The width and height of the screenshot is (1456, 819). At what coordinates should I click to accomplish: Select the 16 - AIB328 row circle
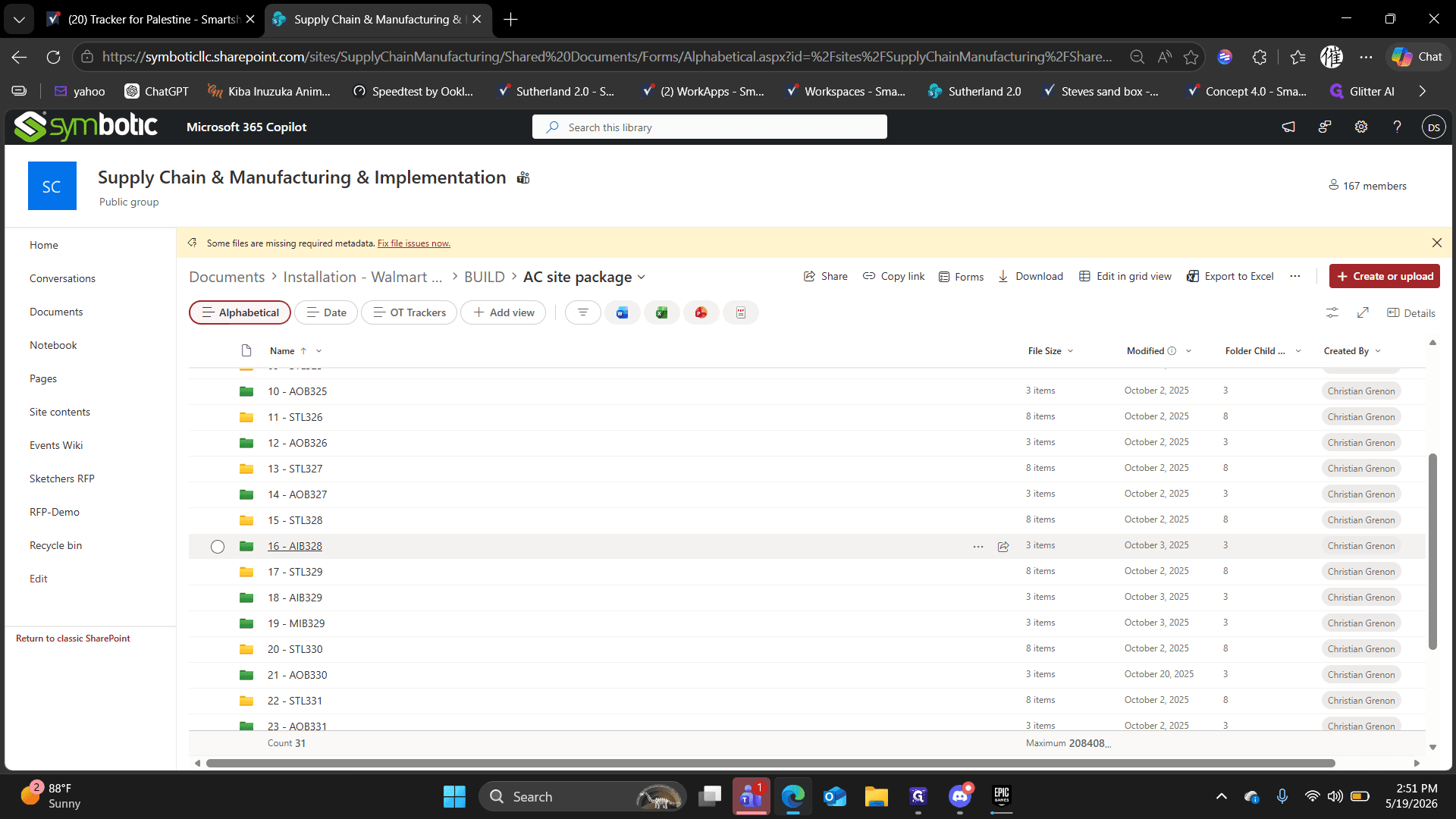tap(218, 547)
